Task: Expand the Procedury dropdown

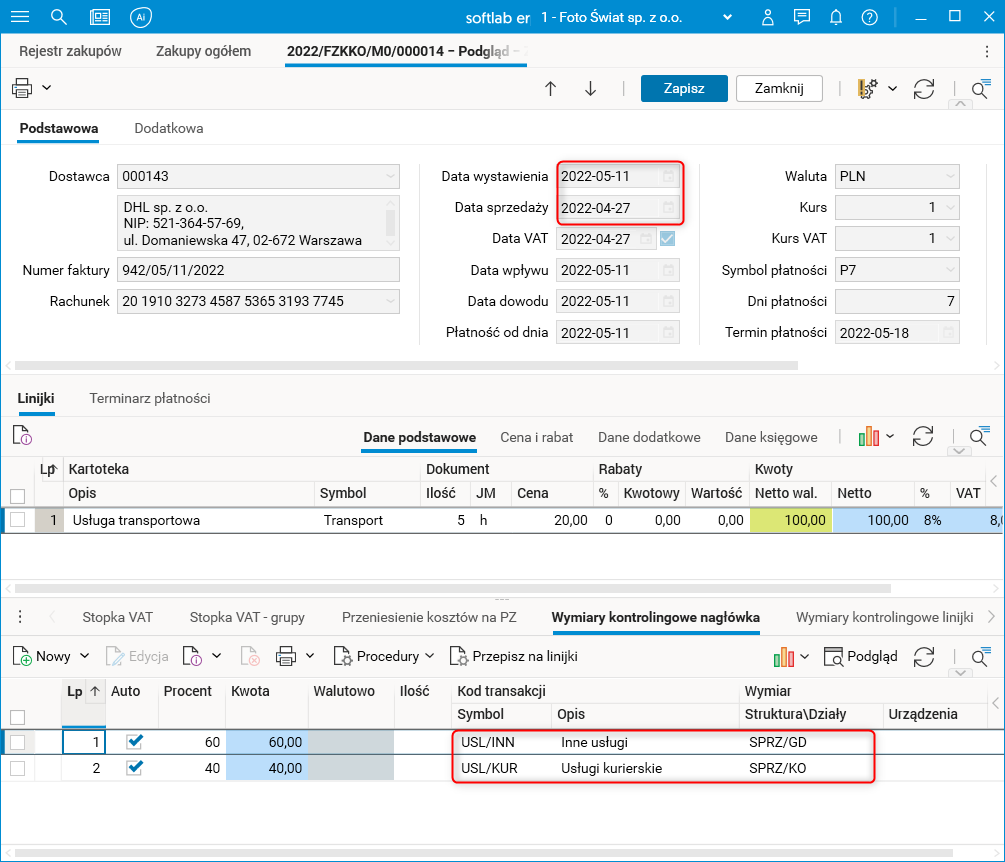Action: tap(429, 656)
